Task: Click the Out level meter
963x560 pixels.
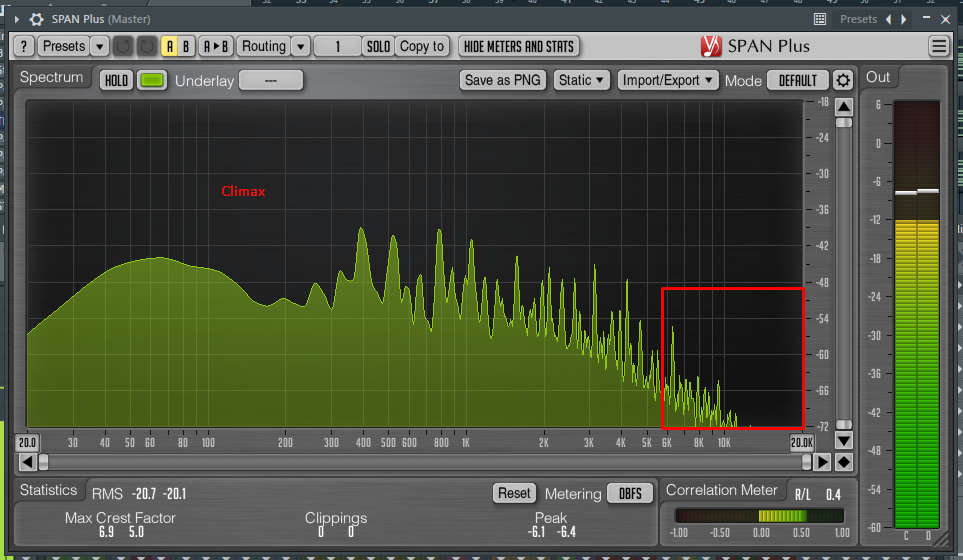Action: (x=916, y=314)
